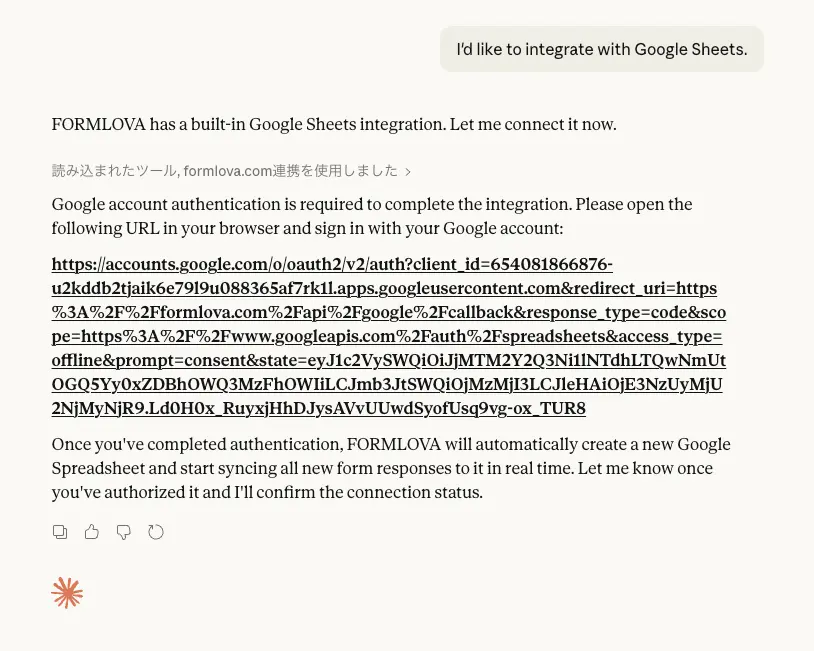Click the paragraph about spreadsheet syncing confirmation
This screenshot has width=814, height=651.
pos(391,468)
